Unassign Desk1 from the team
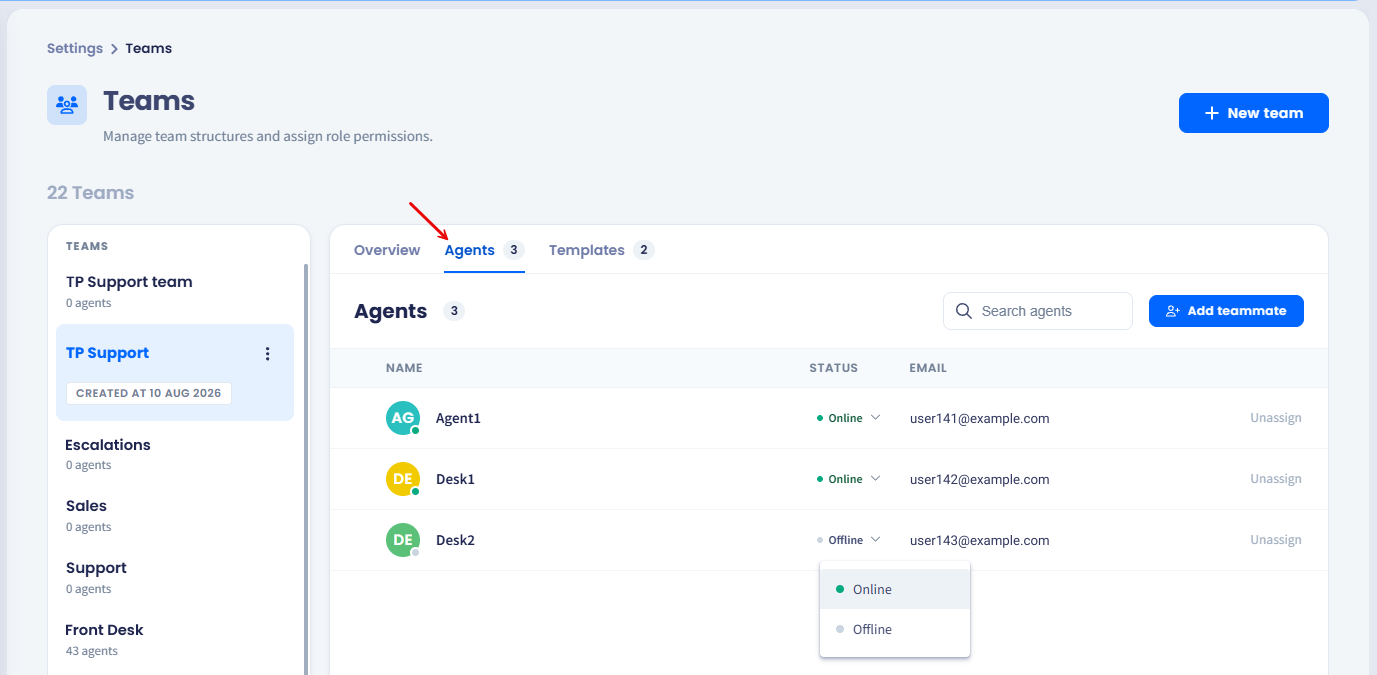Image resolution: width=1377 pixels, height=675 pixels. pos(1276,479)
